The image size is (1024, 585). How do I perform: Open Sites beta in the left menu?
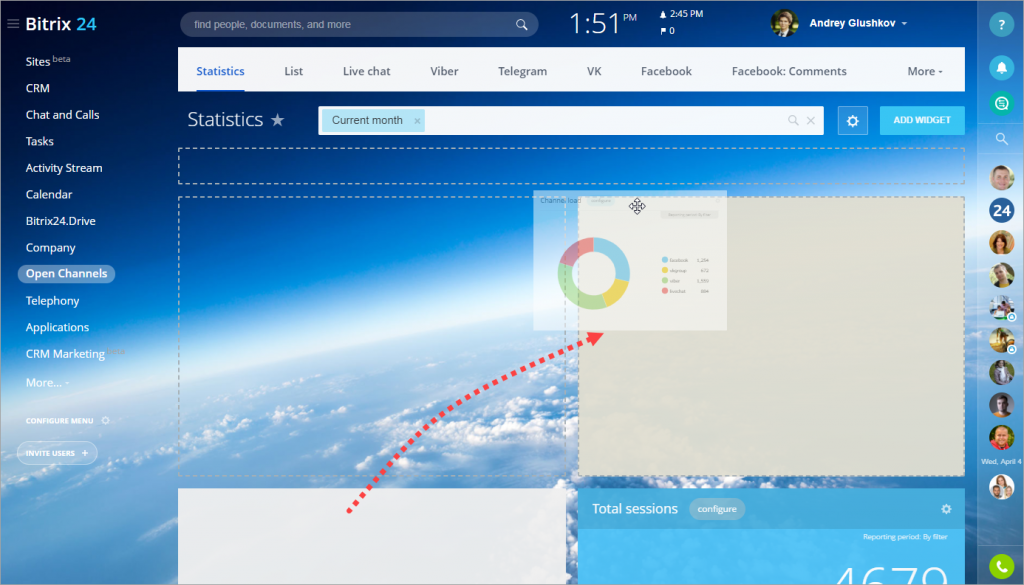pos(48,61)
